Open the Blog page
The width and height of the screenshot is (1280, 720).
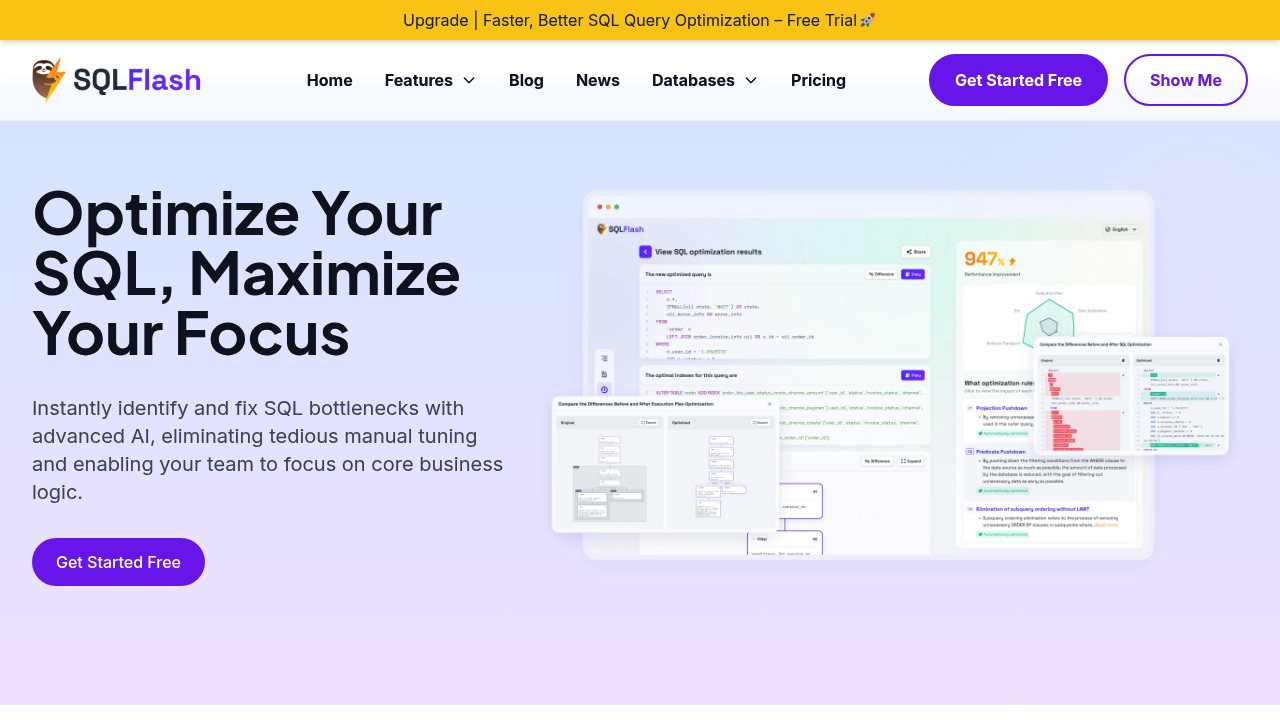click(x=526, y=80)
